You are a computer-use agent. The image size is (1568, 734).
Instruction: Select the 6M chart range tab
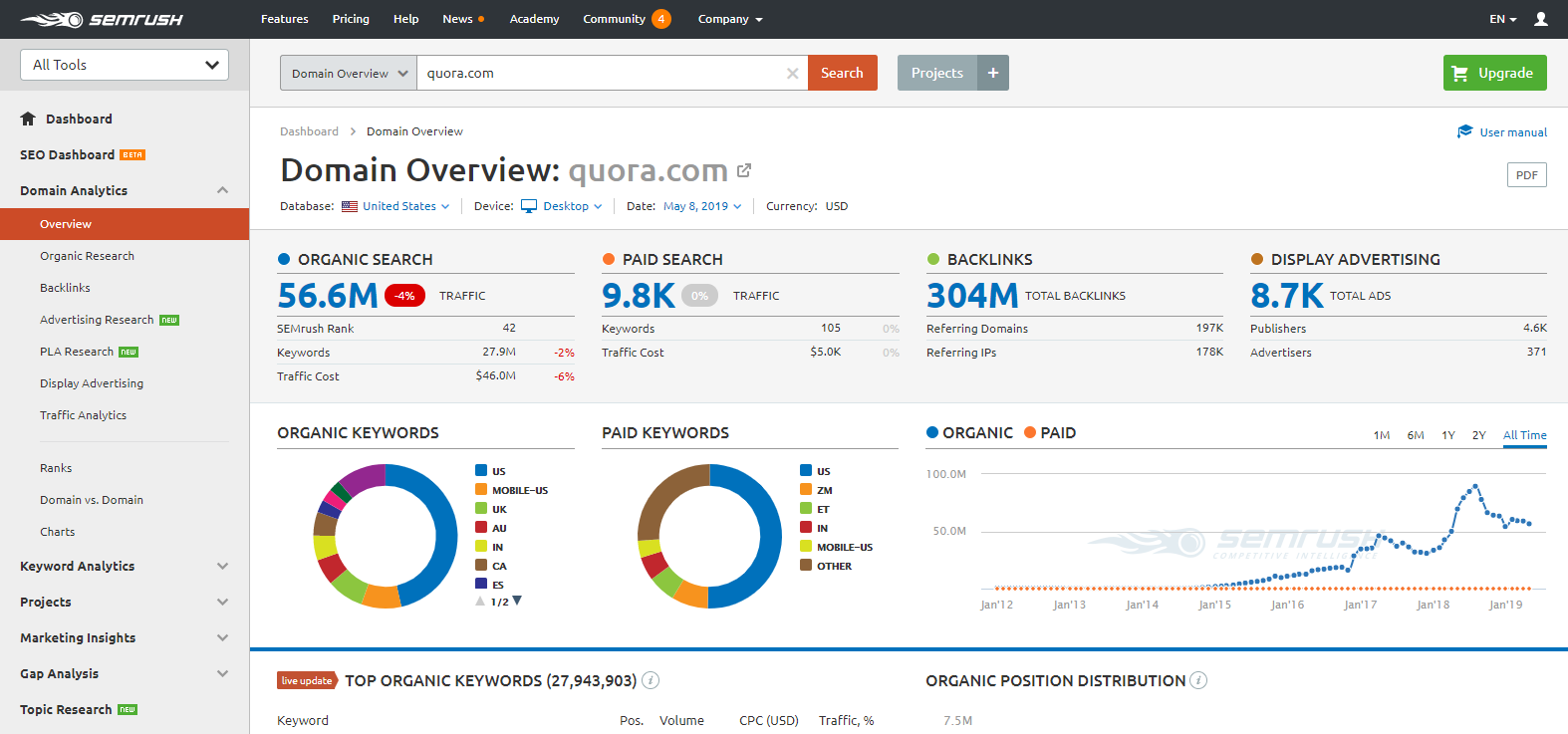[1416, 435]
